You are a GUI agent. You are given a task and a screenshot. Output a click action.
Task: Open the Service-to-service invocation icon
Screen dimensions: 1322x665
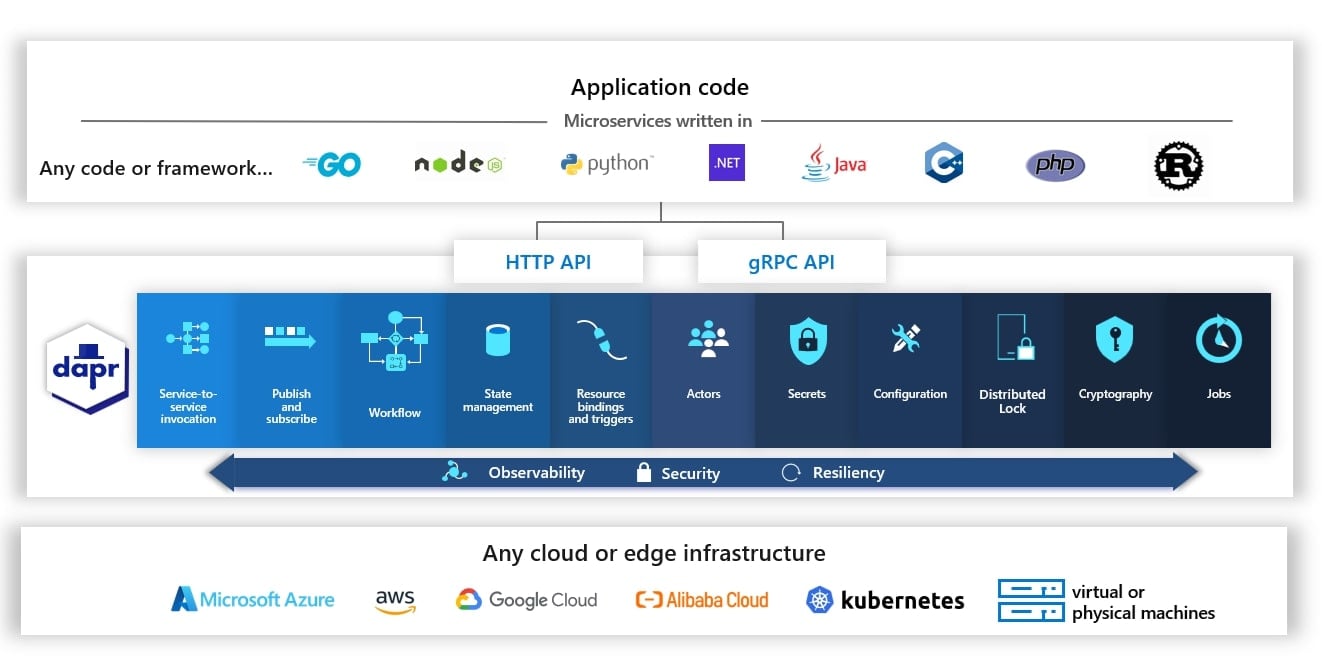point(188,339)
